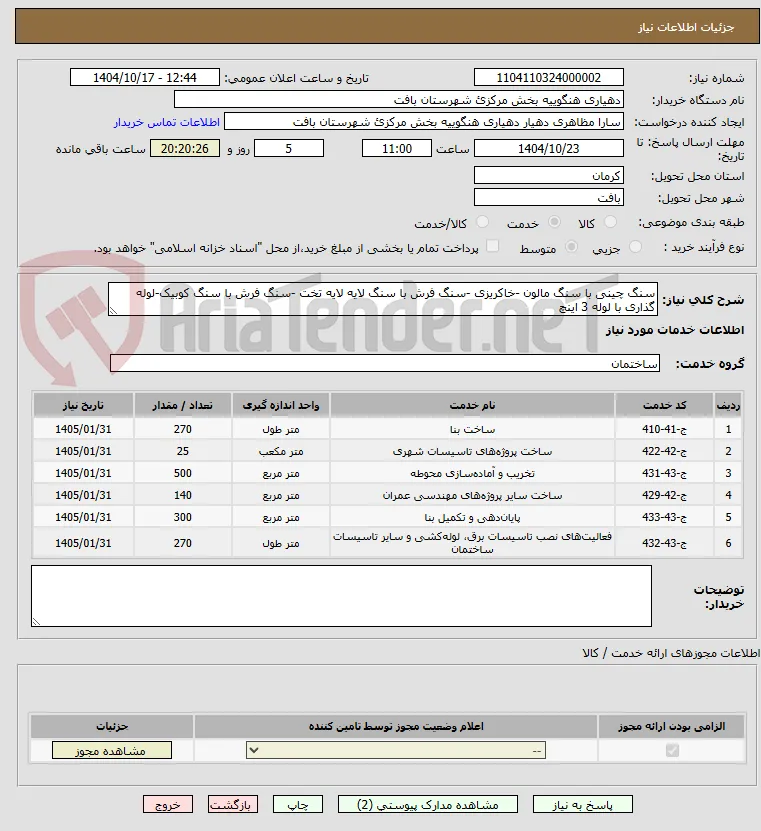Click quantity 140 in row 4
This screenshot has width=761, height=831.
click(x=182, y=495)
